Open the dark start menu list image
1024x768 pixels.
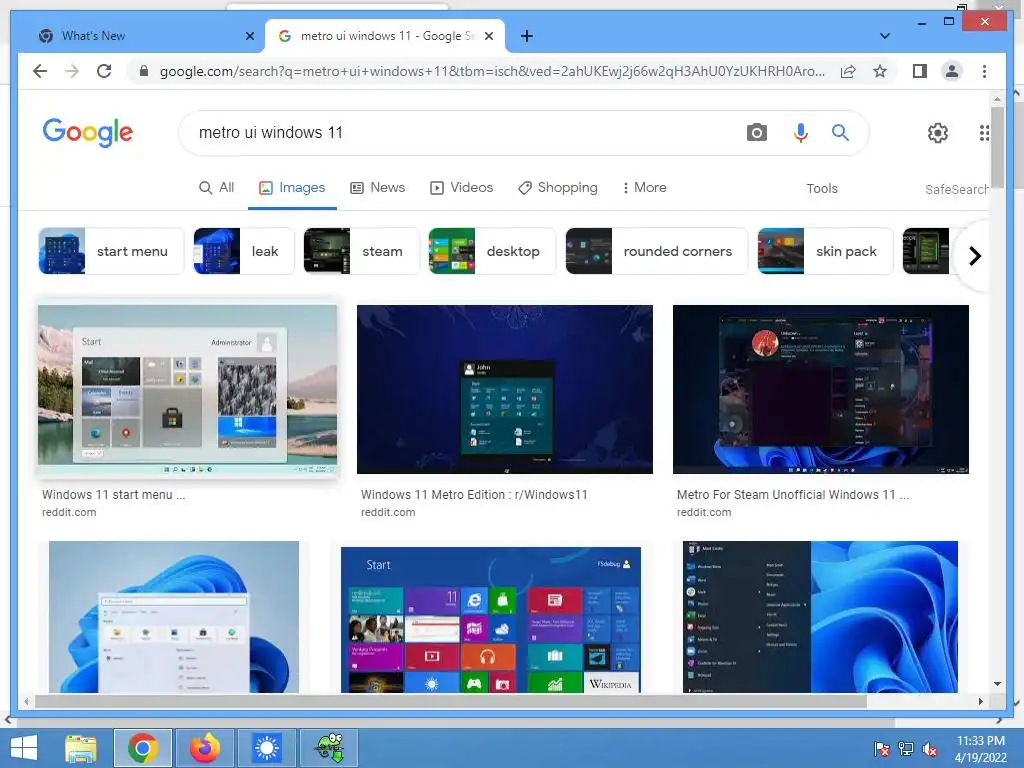click(x=820, y=616)
